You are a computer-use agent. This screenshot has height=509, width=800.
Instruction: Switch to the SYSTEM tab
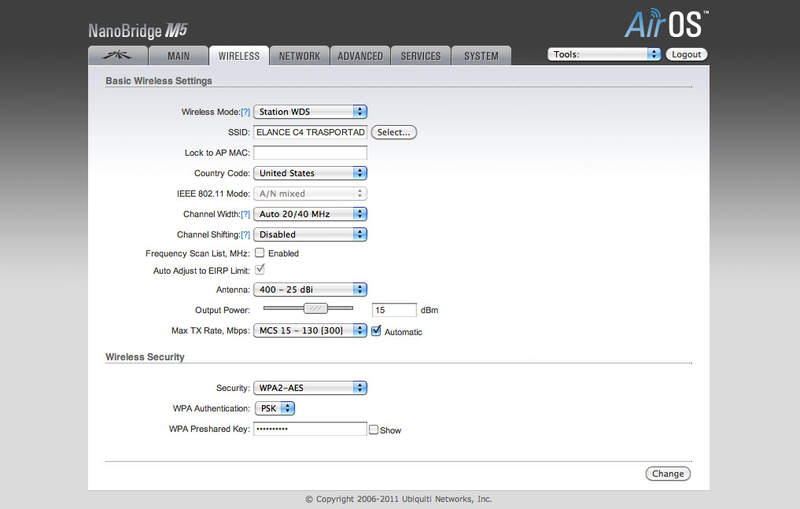[x=481, y=56]
